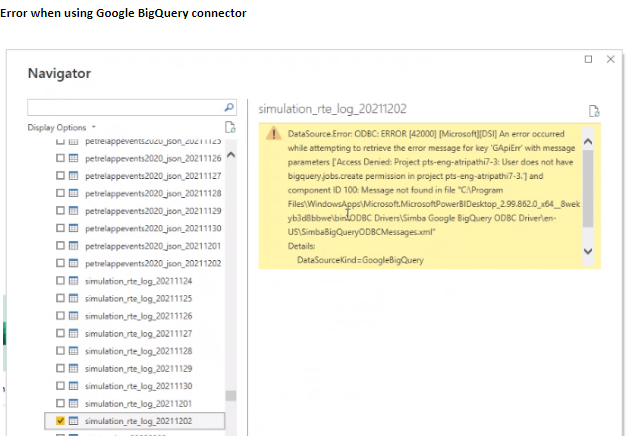Click the table icon for simulation_rte_log_20211124

[x=73, y=281]
